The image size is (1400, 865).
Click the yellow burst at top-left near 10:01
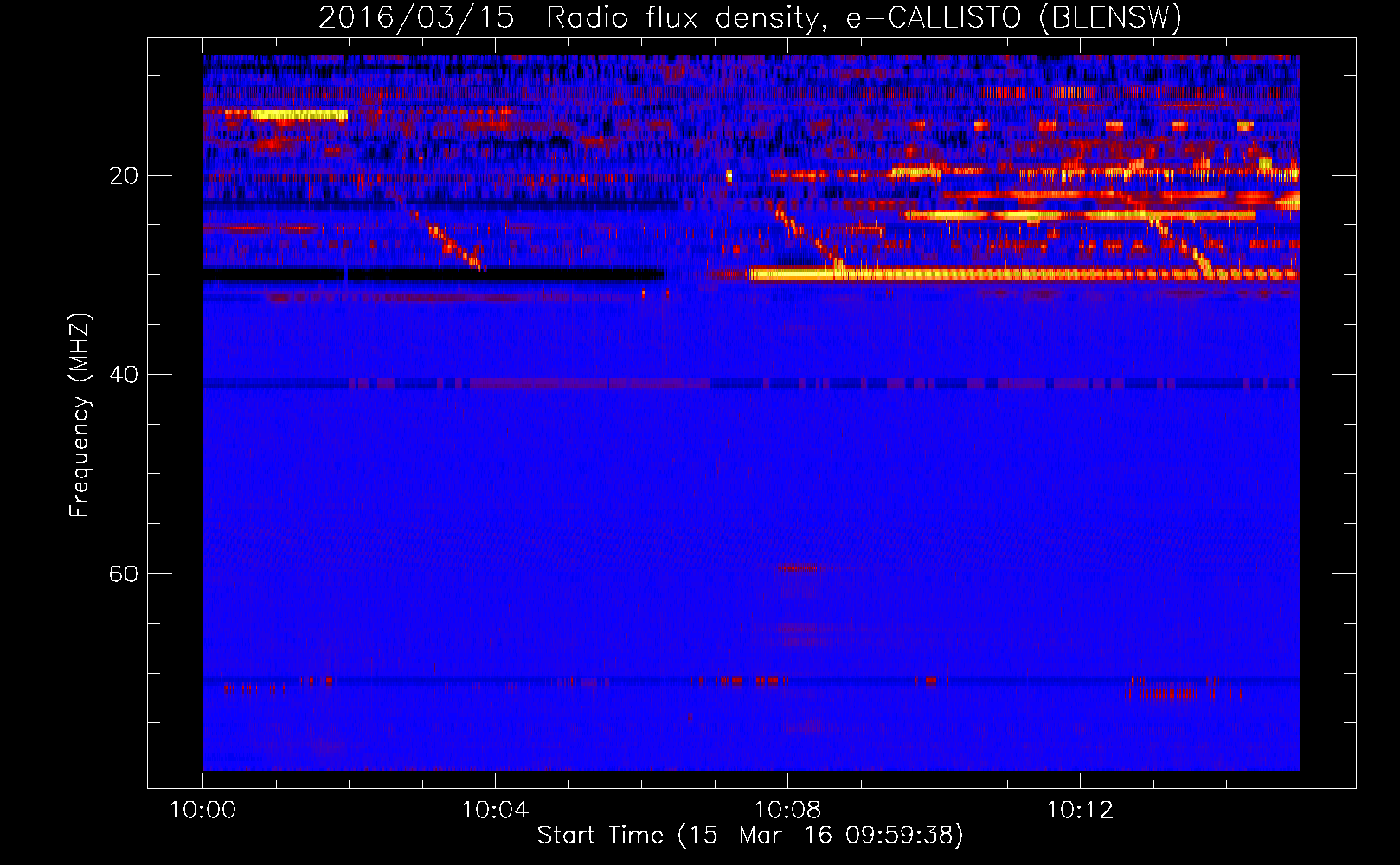(299, 115)
